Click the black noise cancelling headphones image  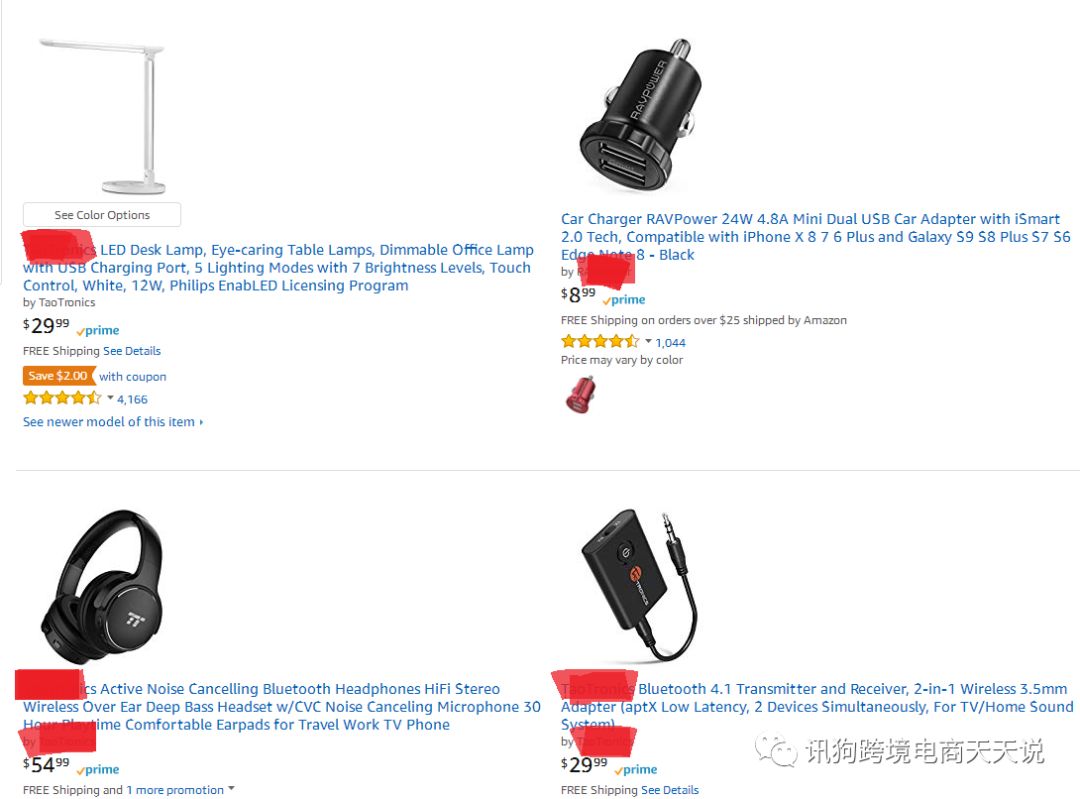(x=102, y=587)
